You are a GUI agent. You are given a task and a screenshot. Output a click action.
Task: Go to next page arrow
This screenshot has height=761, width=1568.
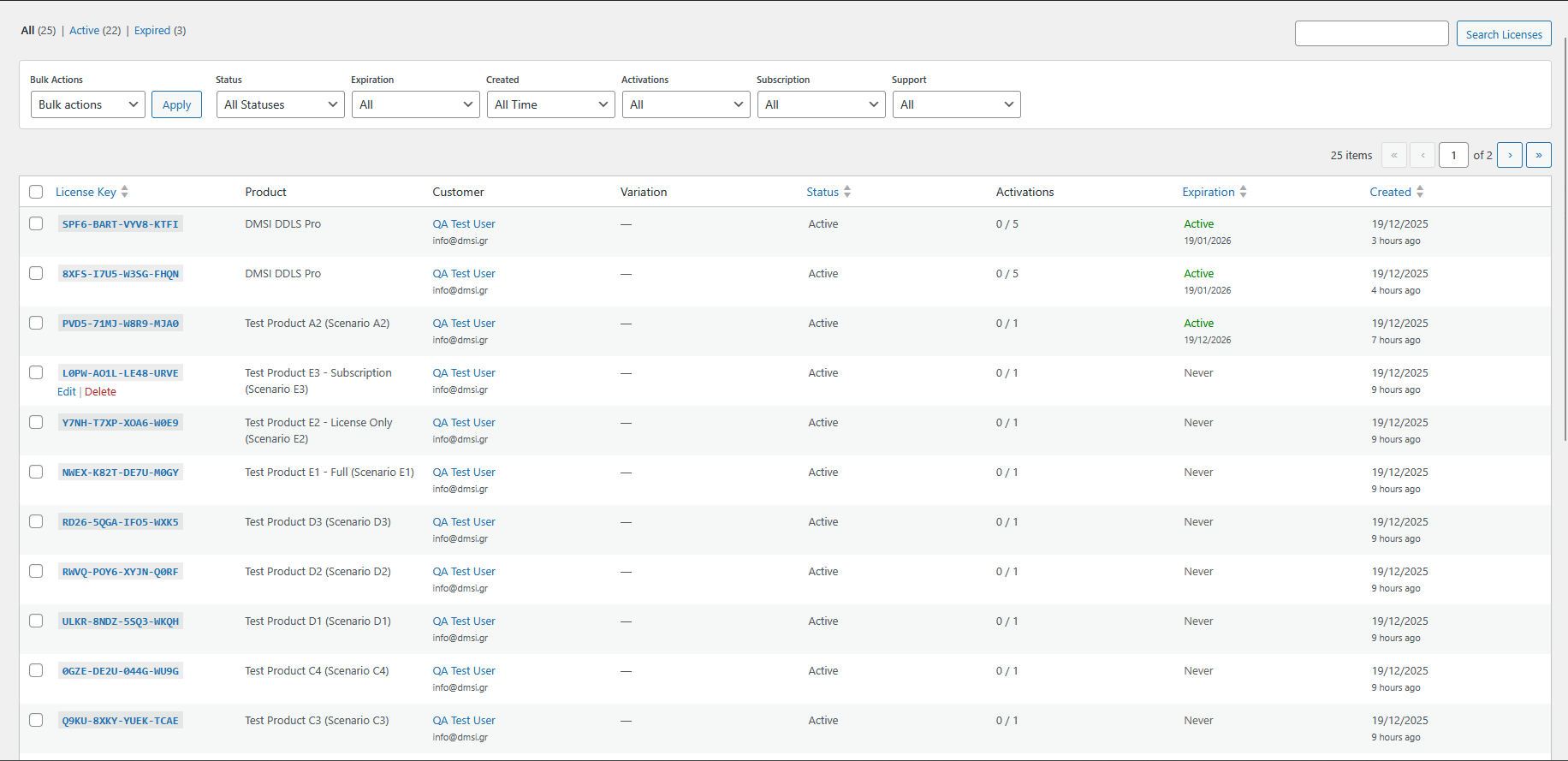[x=1510, y=155]
